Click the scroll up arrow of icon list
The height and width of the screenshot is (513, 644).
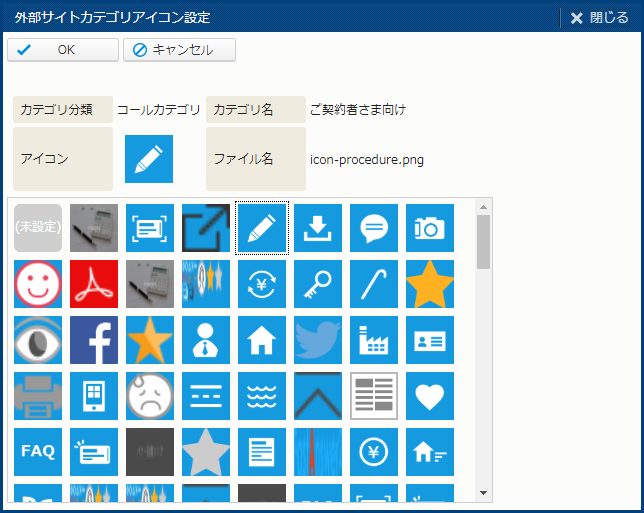484,207
